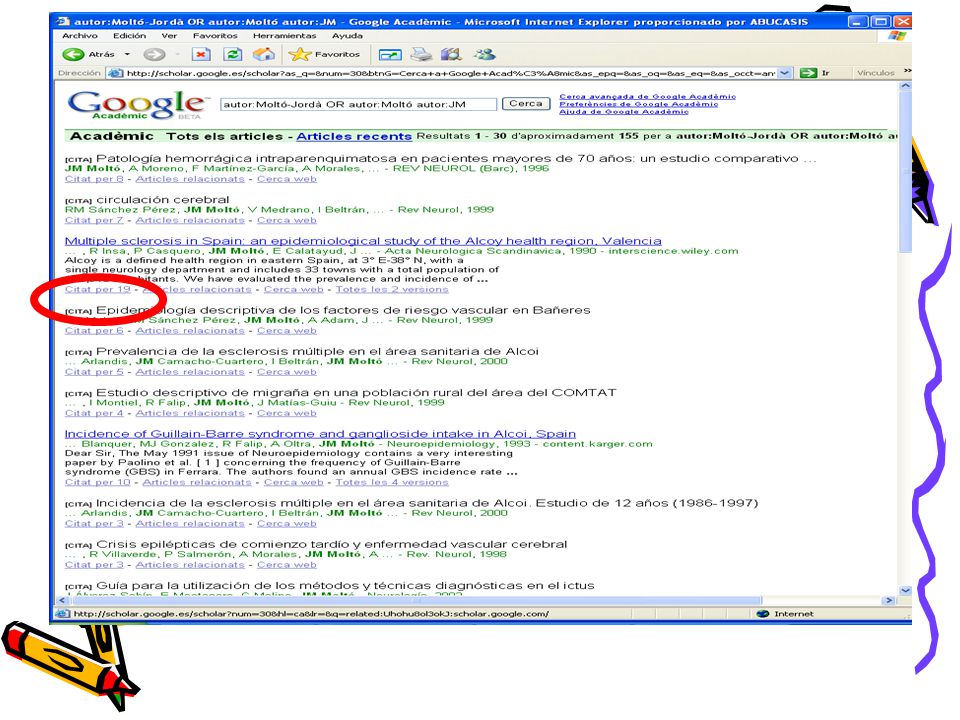Open the Herramientas menu
The image size is (960, 720).
[284, 36]
